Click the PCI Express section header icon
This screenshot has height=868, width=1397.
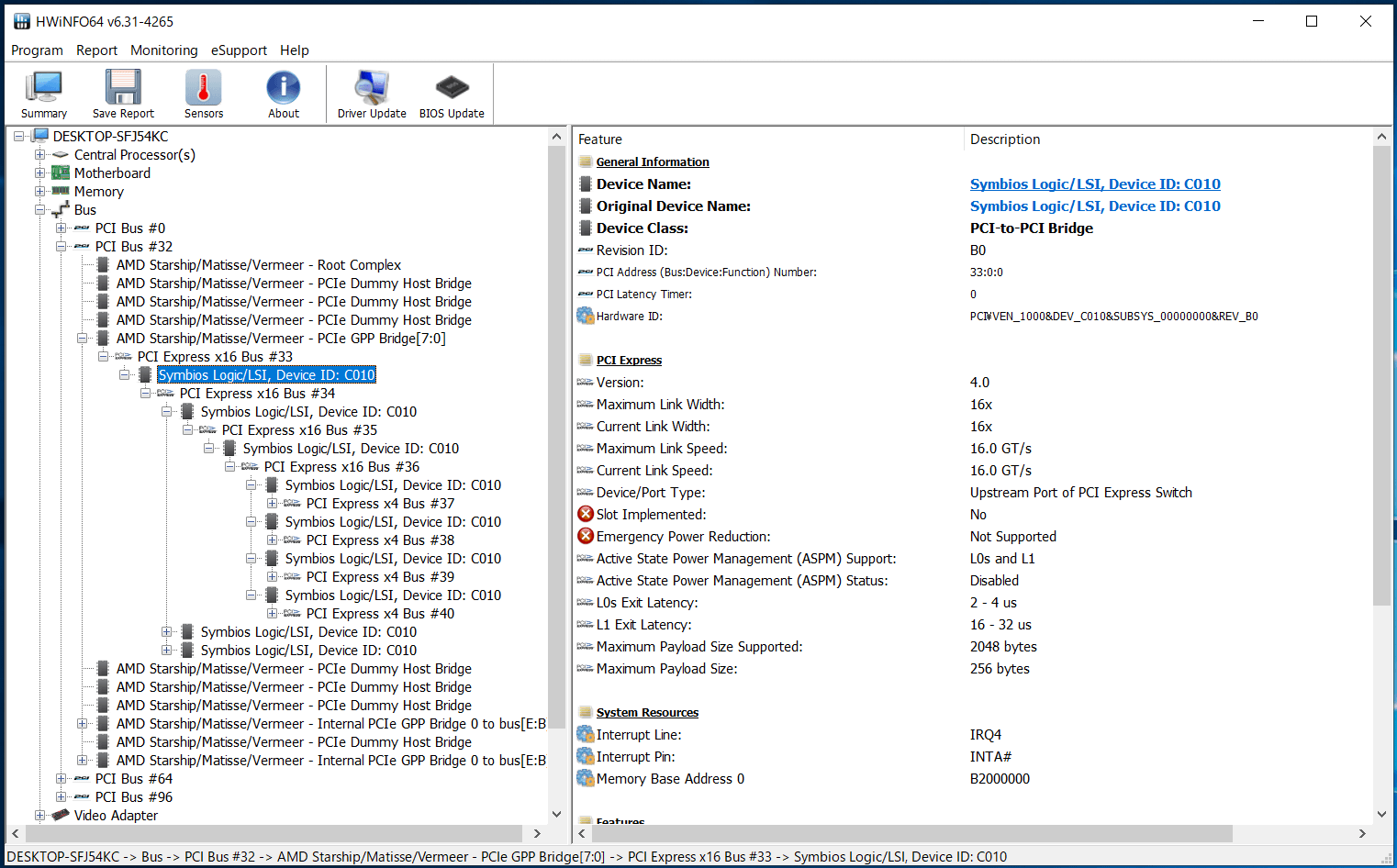(586, 360)
